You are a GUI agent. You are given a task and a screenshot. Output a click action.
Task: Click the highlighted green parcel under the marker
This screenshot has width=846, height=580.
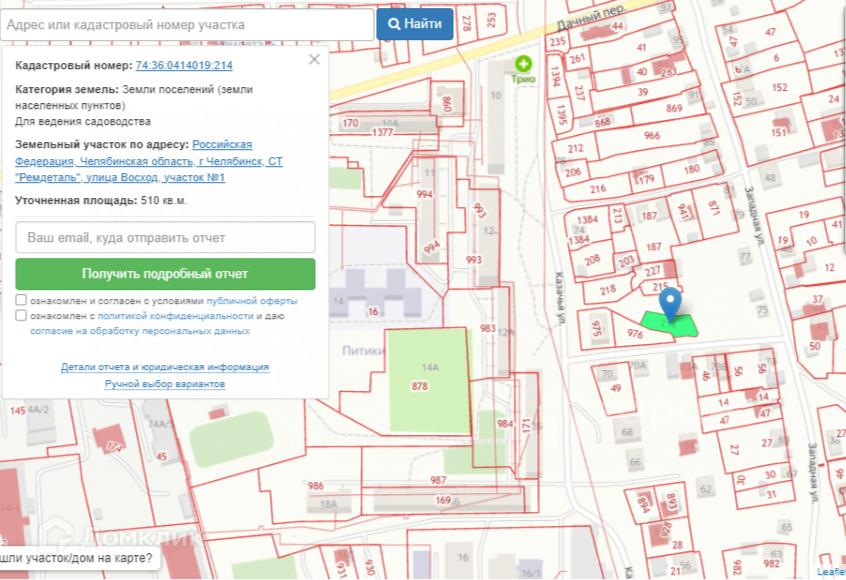pos(662,323)
